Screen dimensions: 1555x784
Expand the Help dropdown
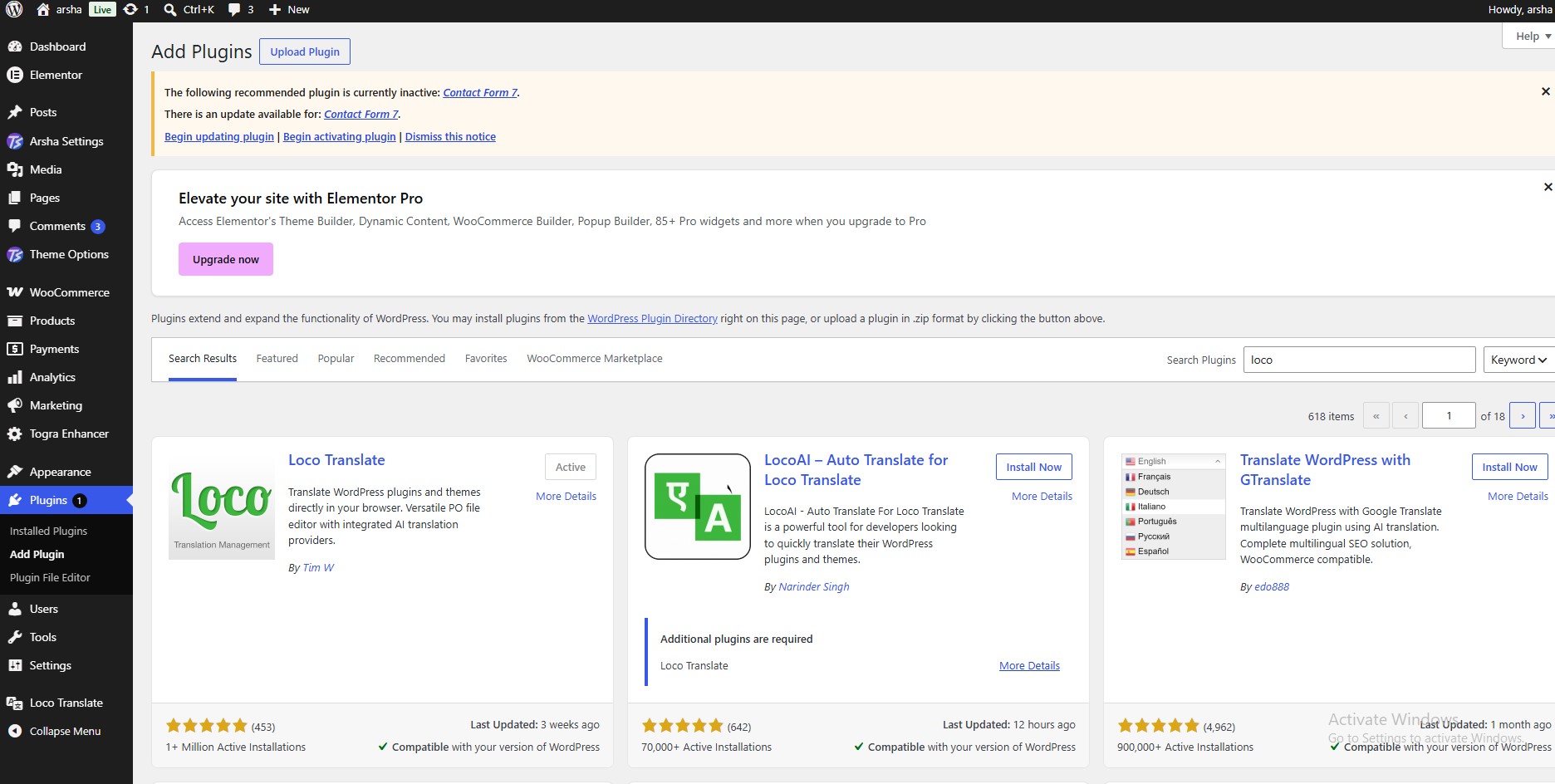(1532, 36)
